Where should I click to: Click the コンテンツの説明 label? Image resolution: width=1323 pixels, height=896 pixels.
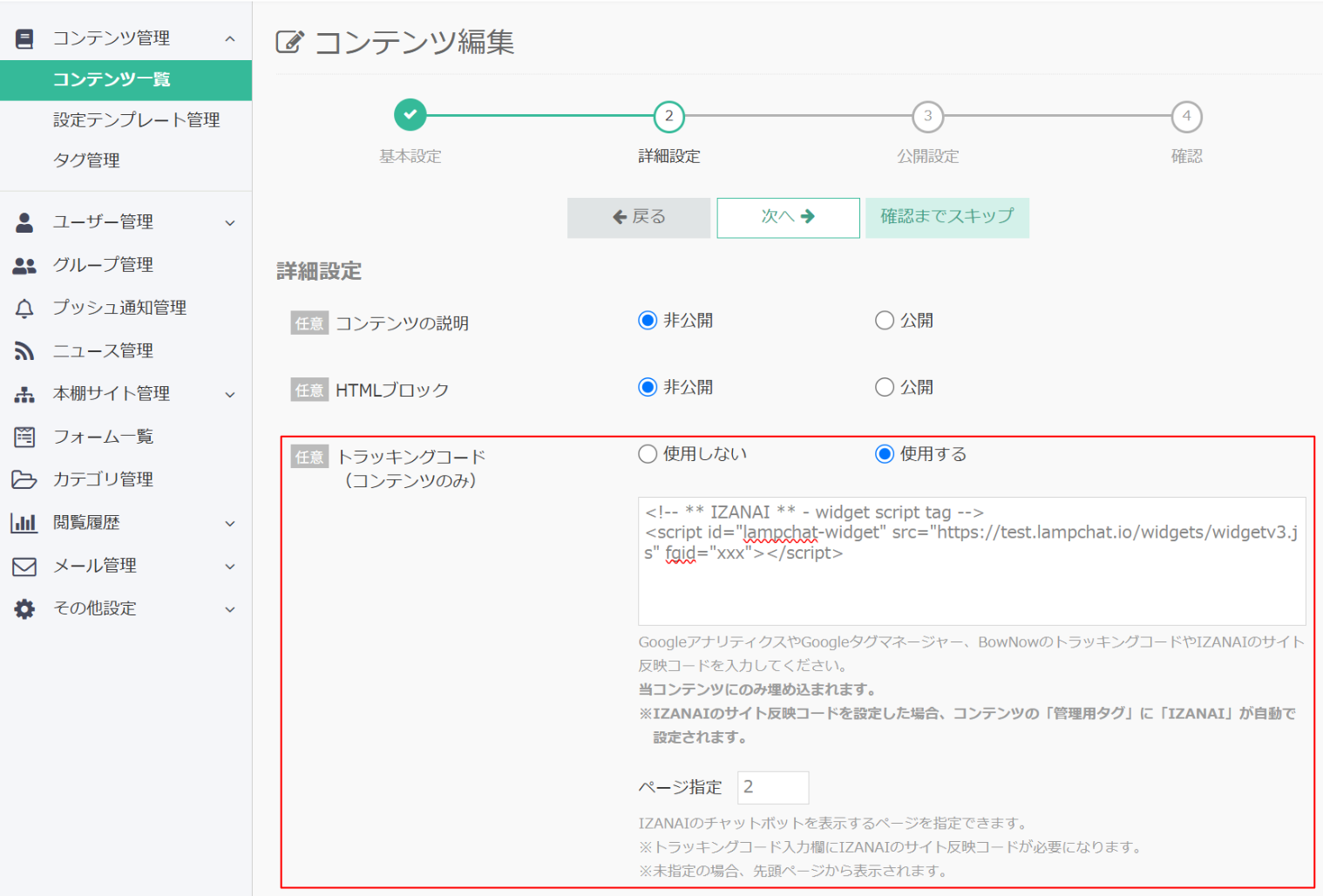coord(403,323)
